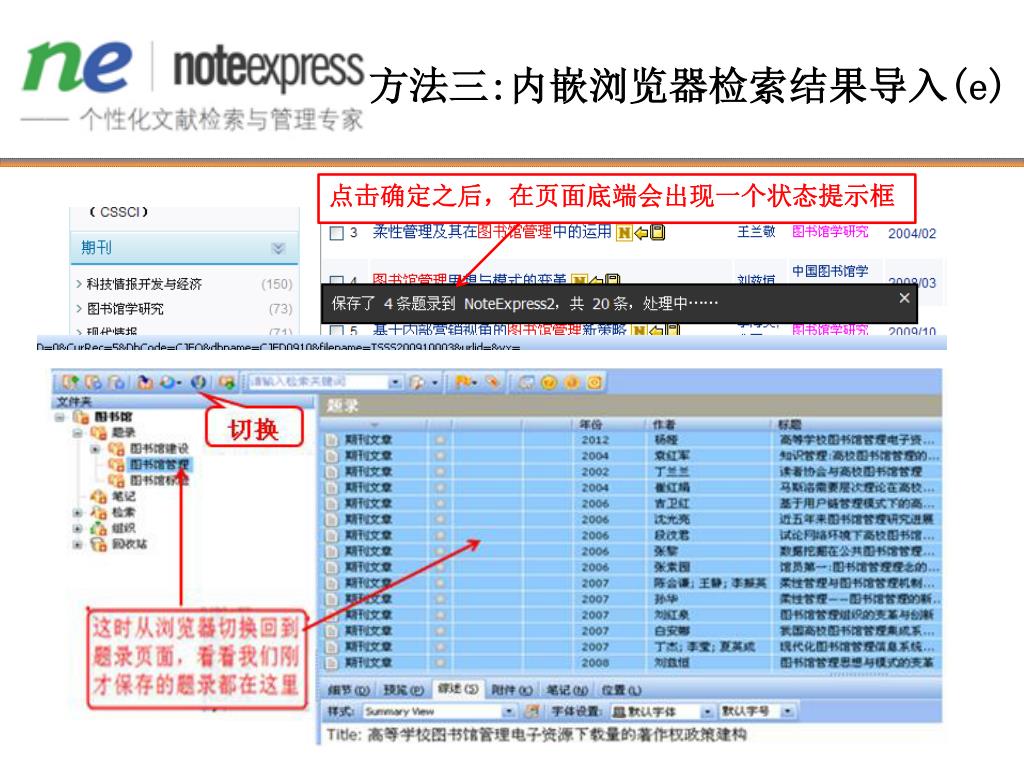Switch to the 细节 (D) tab
This screenshot has width=1024, height=768.
[x=349, y=690]
